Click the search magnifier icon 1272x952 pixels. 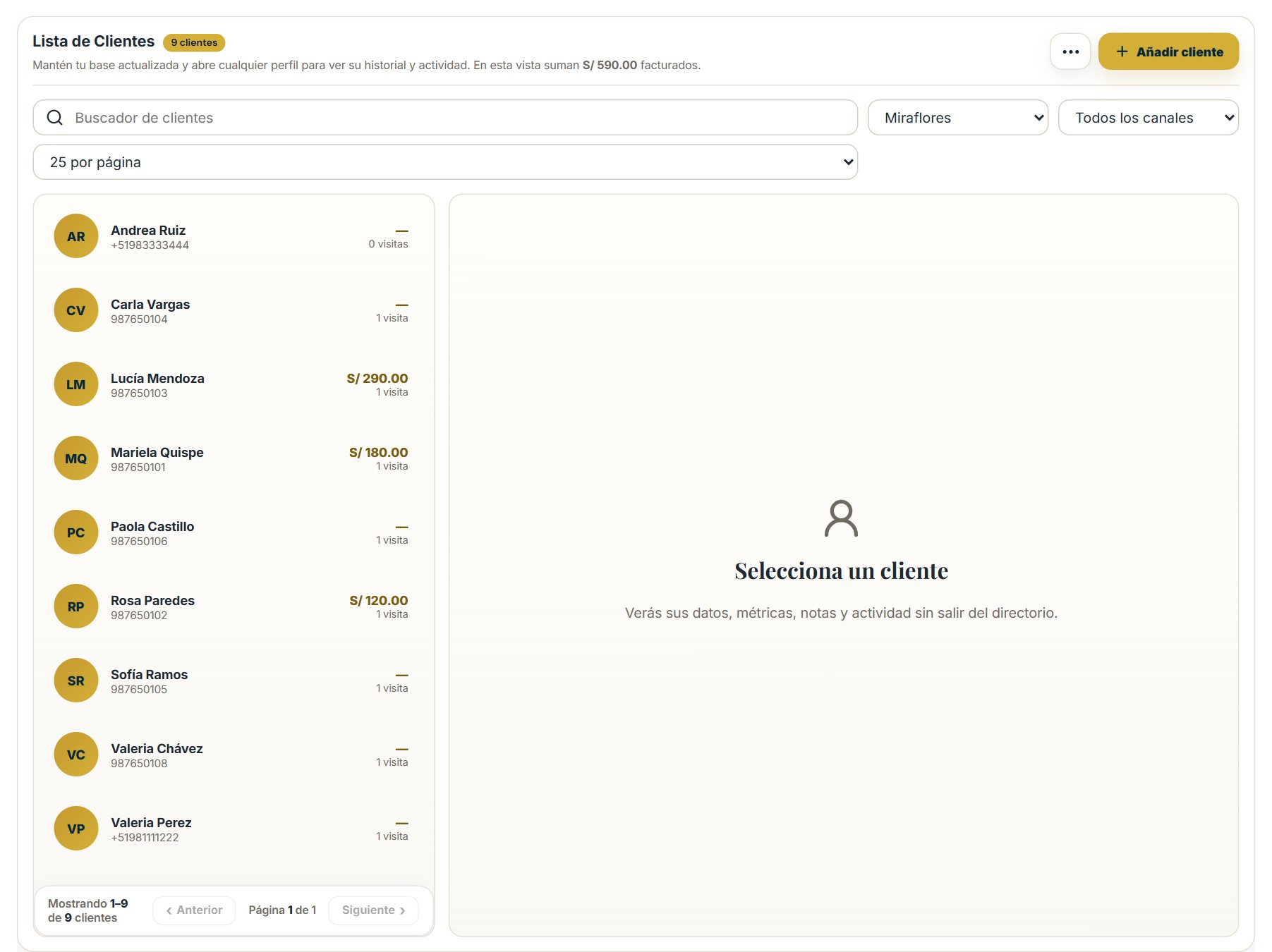tap(55, 118)
